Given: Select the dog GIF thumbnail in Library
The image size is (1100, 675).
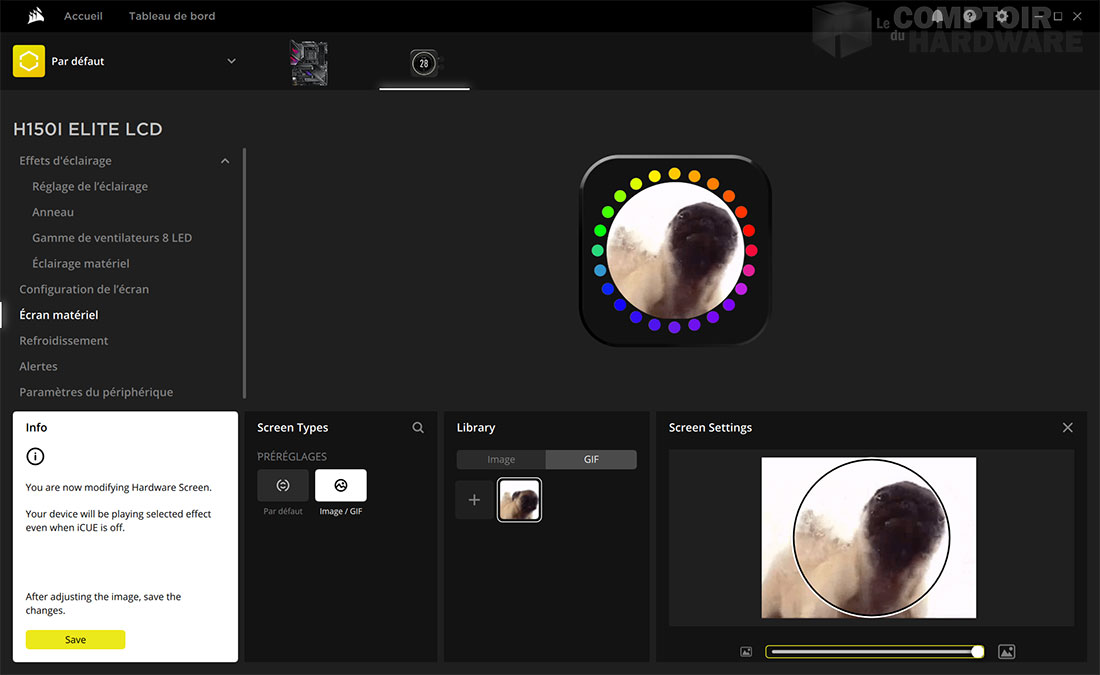Looking at the screenshot, I should (519, 500).
